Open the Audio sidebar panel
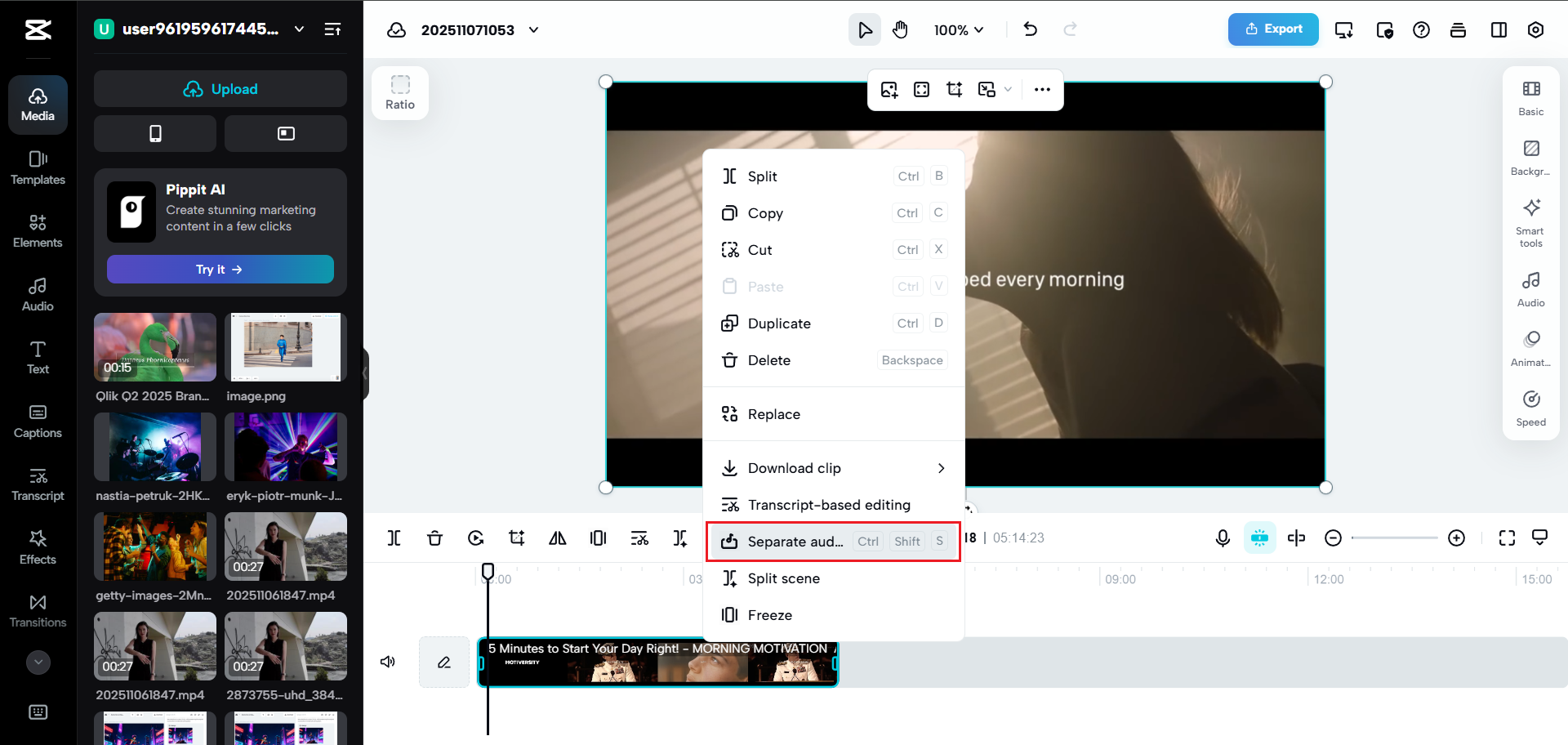 tap(38, 294)
